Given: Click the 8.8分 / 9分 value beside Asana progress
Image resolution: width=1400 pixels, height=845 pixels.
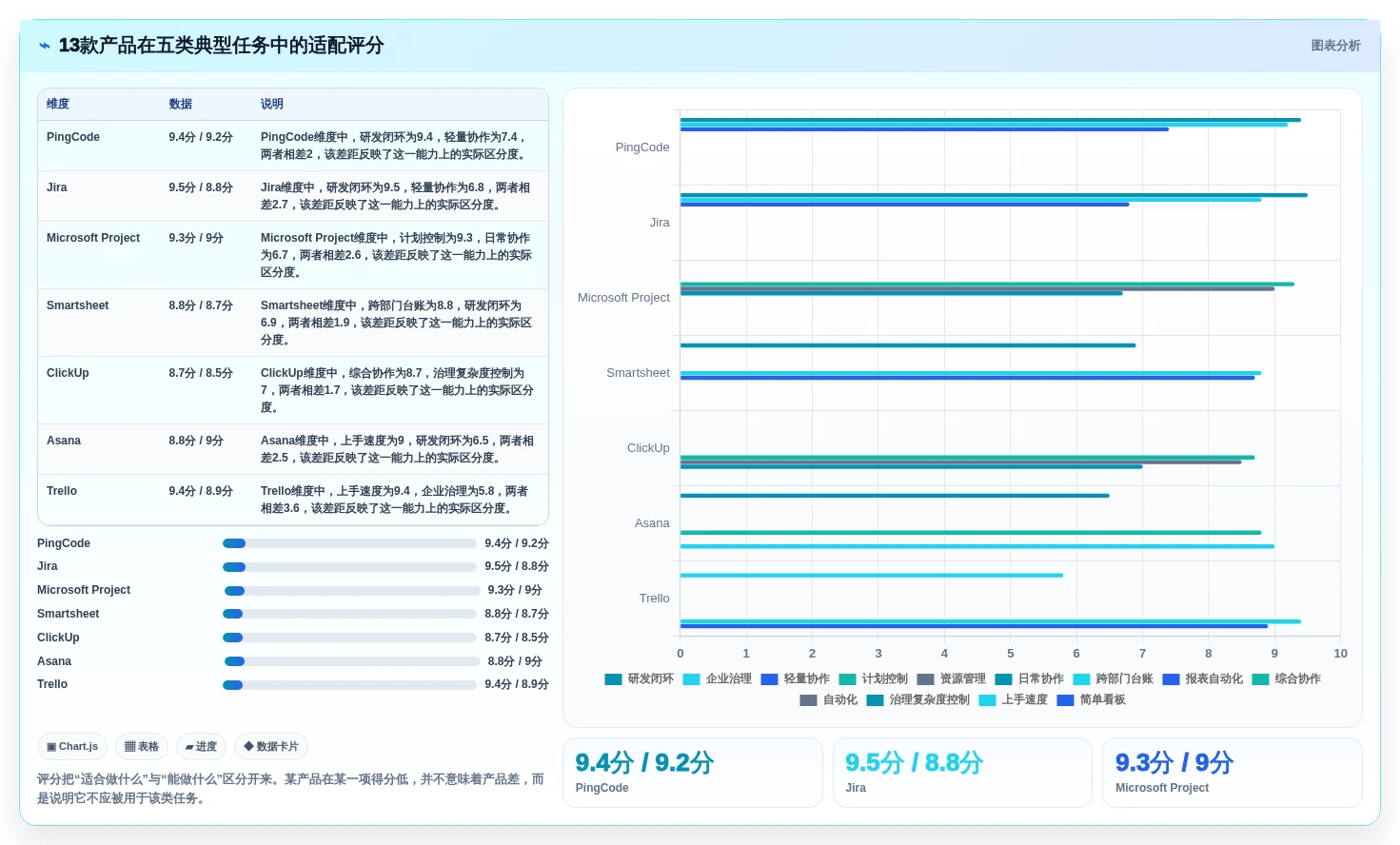Looking at the screenshot, I should 515,661.
